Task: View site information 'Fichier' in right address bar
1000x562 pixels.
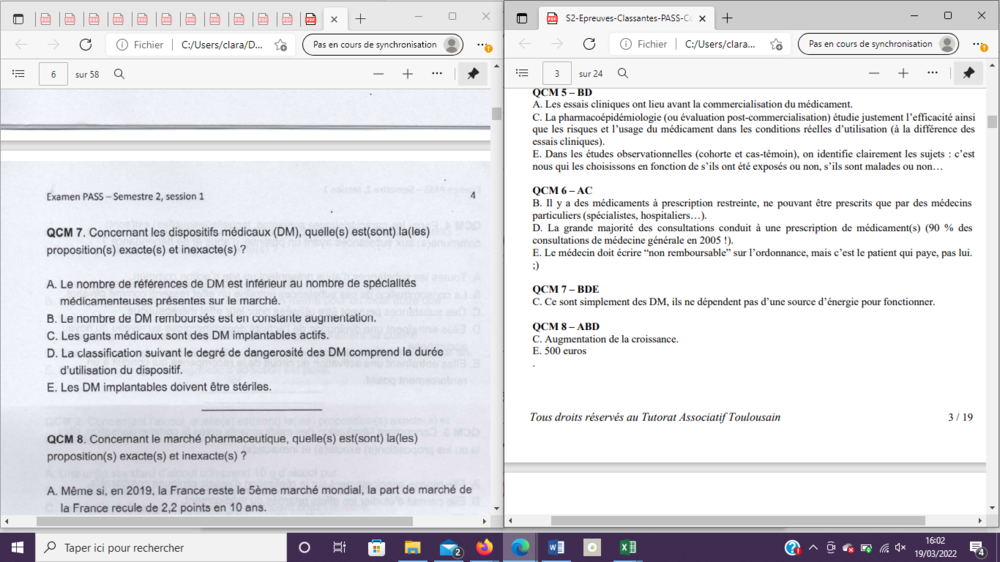Action: (640, 45)
